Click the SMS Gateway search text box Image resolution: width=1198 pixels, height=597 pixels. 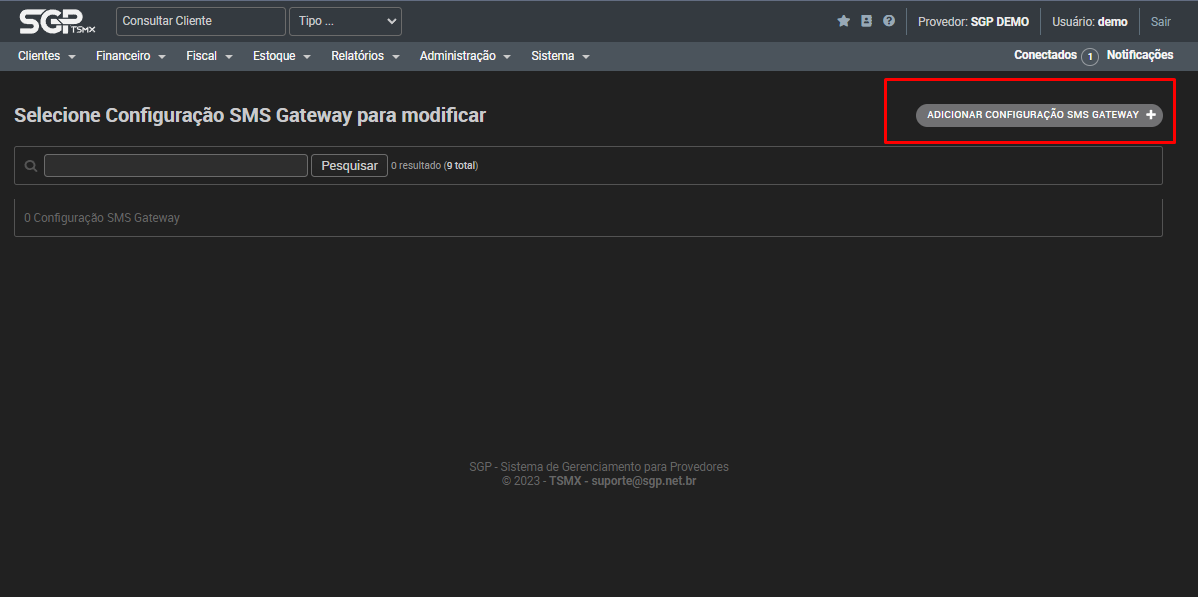tap(176, 166)
